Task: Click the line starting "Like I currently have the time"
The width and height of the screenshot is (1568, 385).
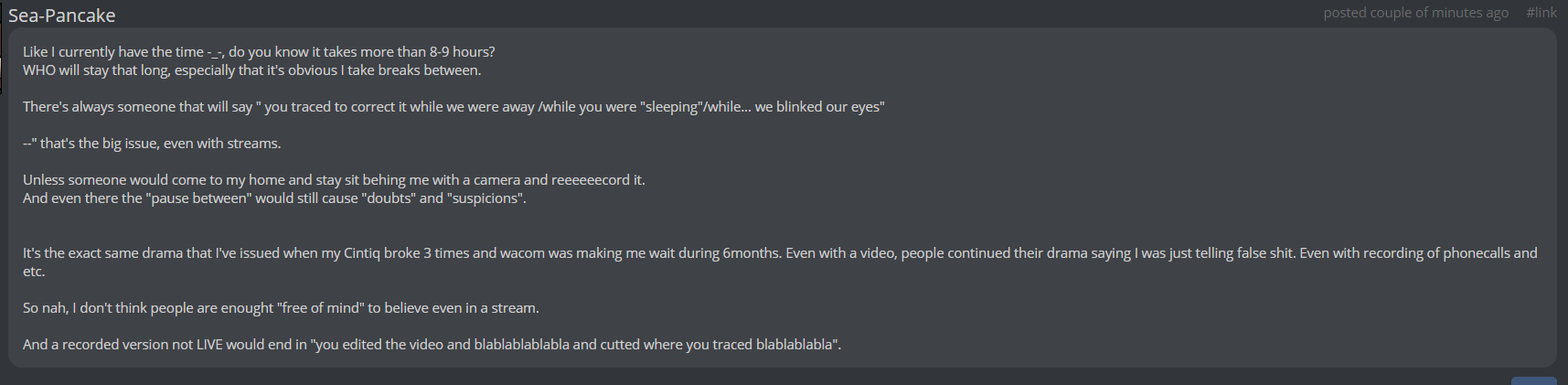Action: click(259, 52)
